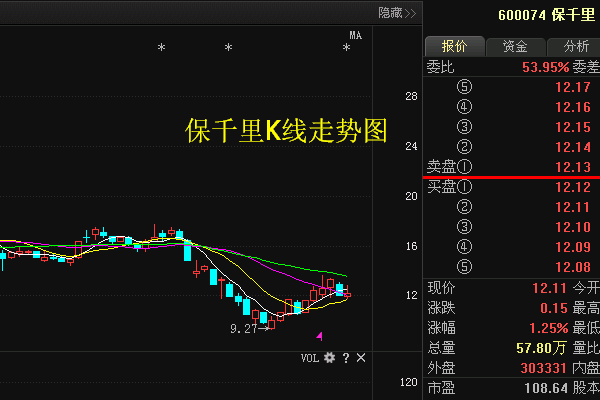Select sell level 3 price 12.15

(x=573, y=127)
